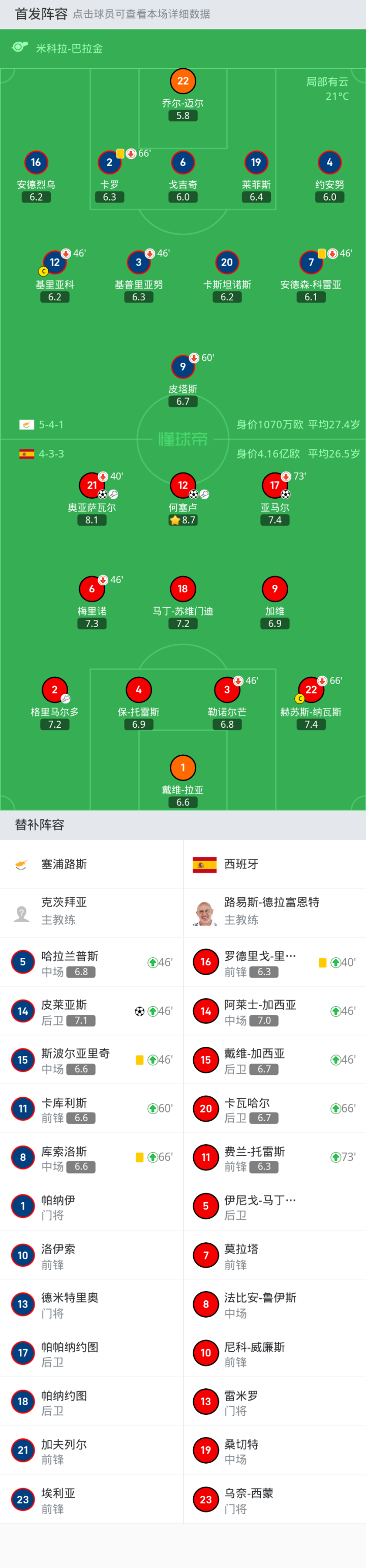This screenshot has height=1568, width=366.
Task: Open substitute 皮莱亚斯 row
Action: [x=91, y=1011]
